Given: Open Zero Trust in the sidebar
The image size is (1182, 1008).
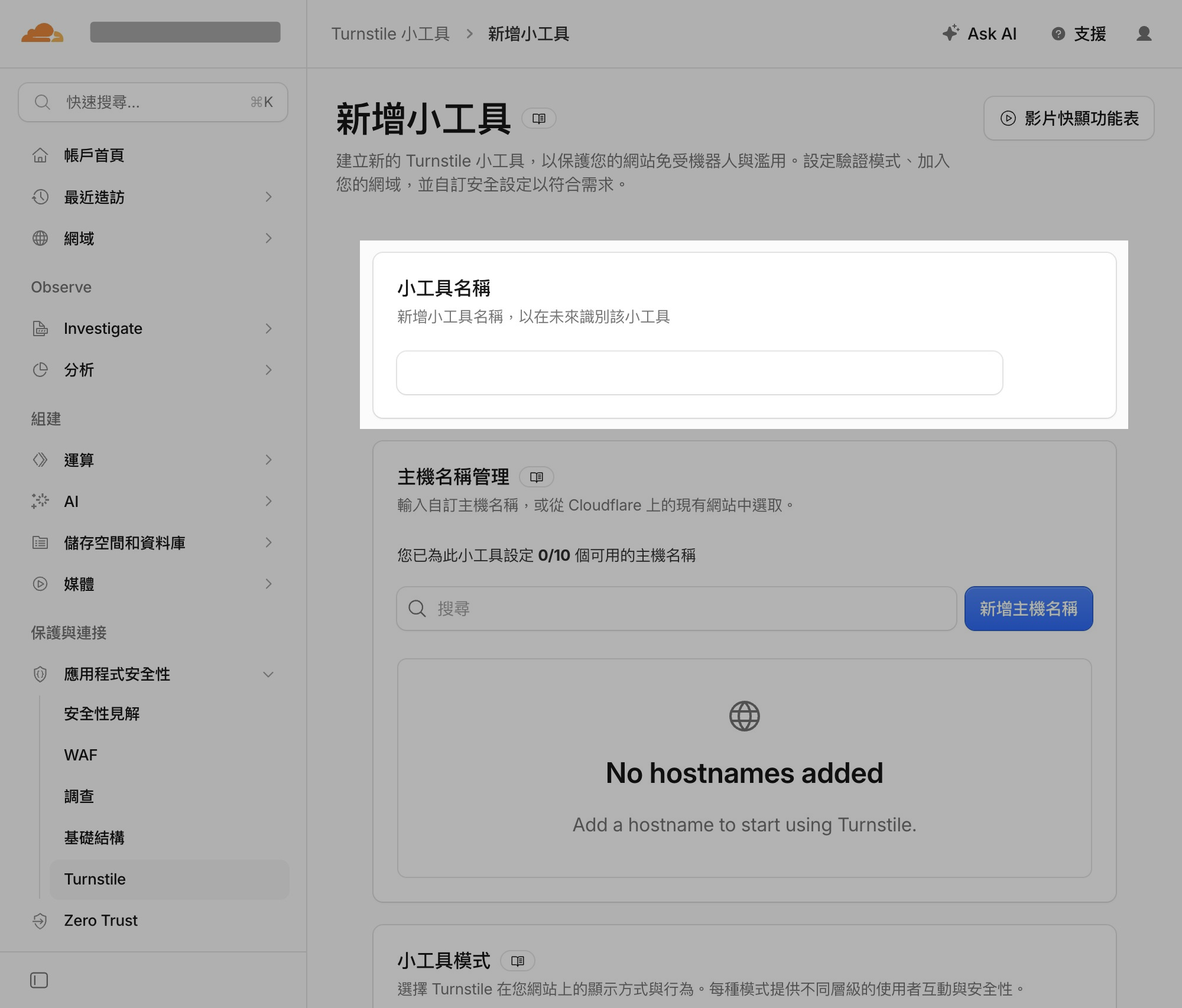Looking at the screenshot, I should point(101,921).
